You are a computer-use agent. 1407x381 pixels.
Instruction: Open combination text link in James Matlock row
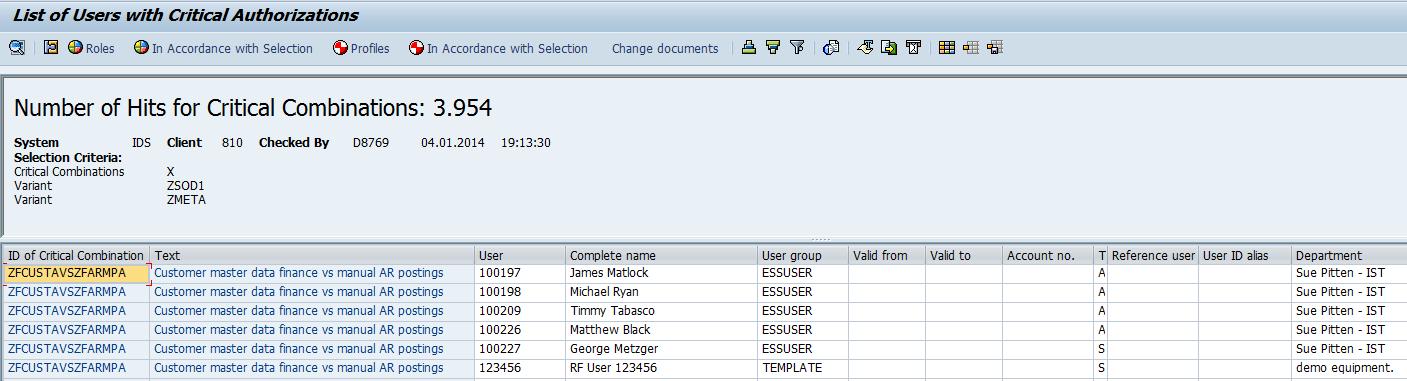[x=298, y=273]
